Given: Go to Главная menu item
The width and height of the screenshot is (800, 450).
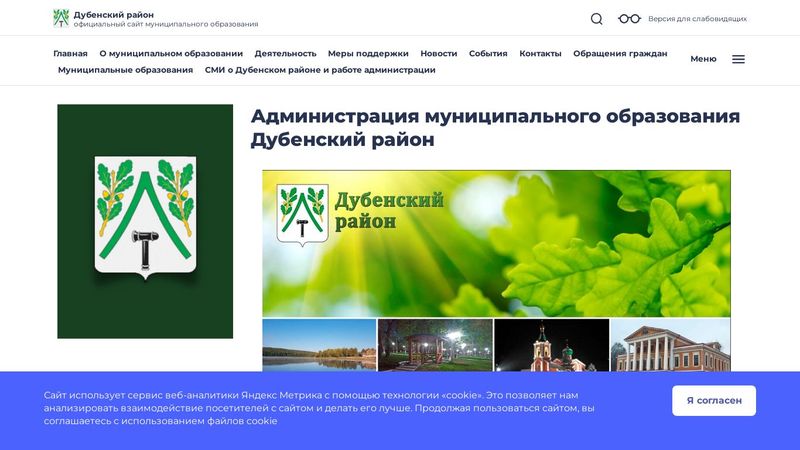Looking at the screenshot, I should click(x=70, y=54).
